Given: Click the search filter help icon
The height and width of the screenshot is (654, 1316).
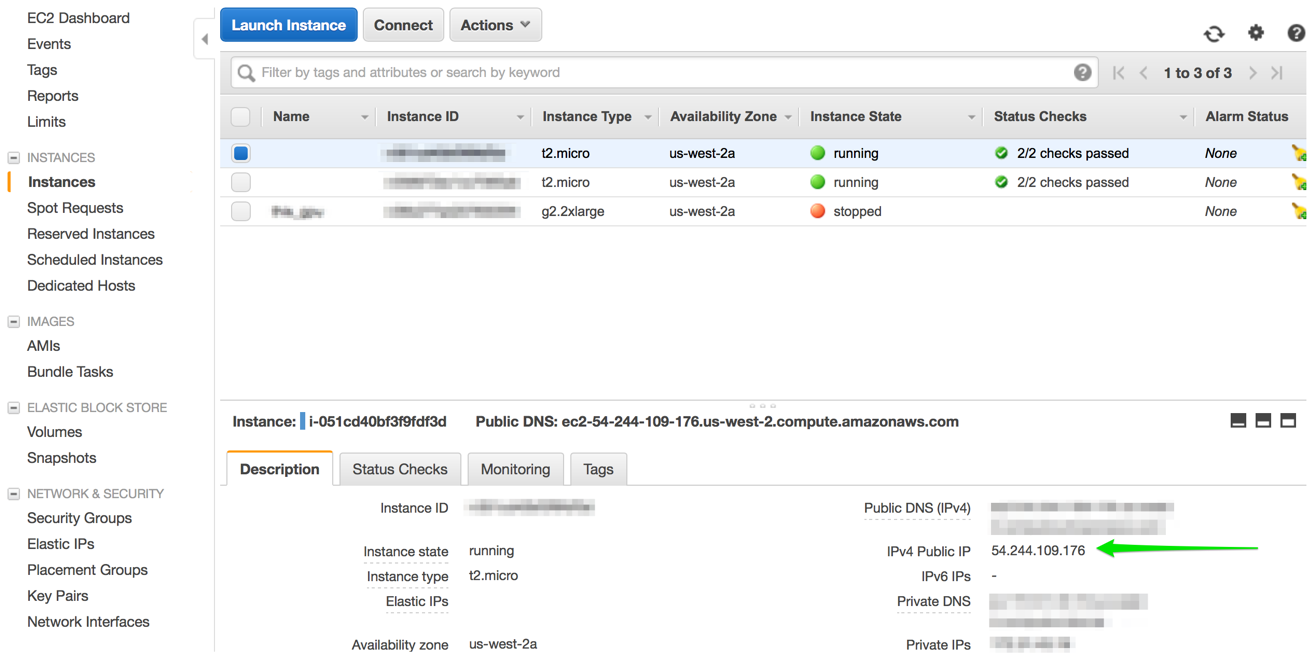Looking at the screenshot, I should click(x=1082, y=72).
